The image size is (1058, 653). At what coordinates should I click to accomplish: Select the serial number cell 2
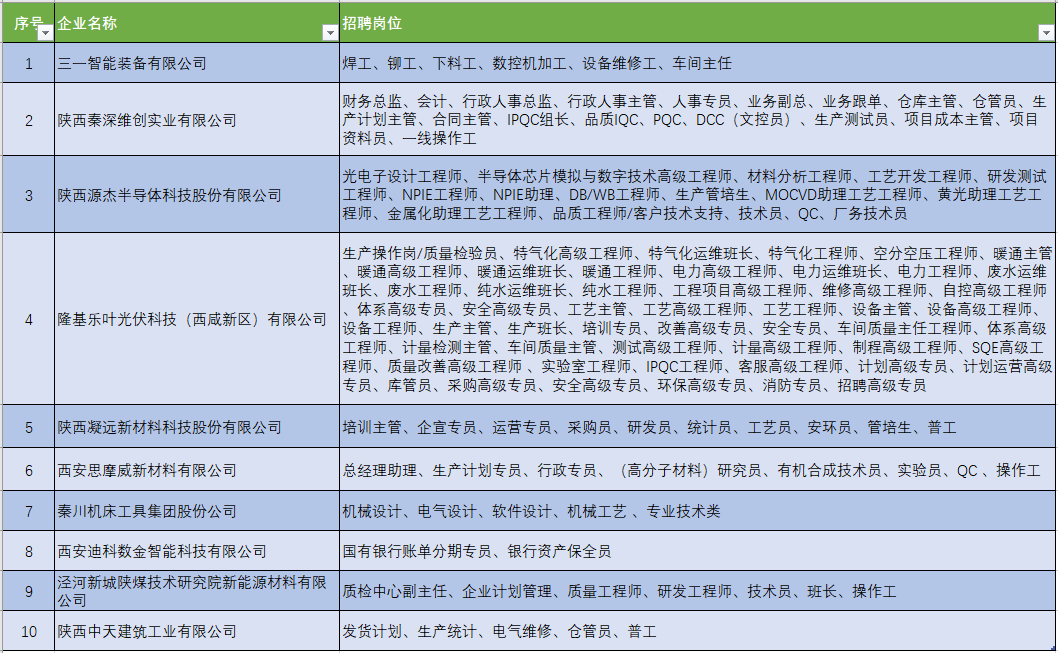click(28, 120)
